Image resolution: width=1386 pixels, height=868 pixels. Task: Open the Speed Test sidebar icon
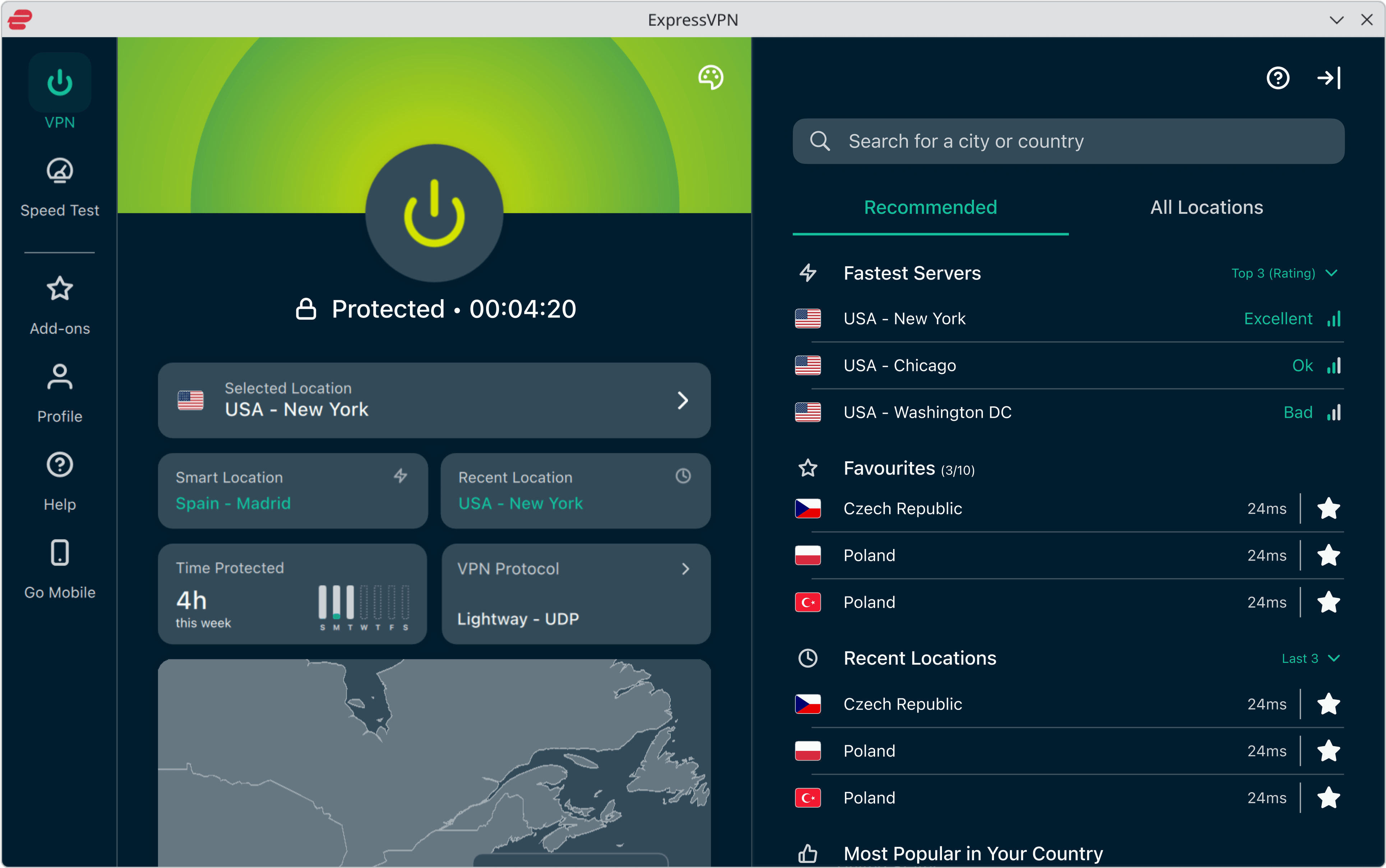pyautogui.click(x=60, y=171)
